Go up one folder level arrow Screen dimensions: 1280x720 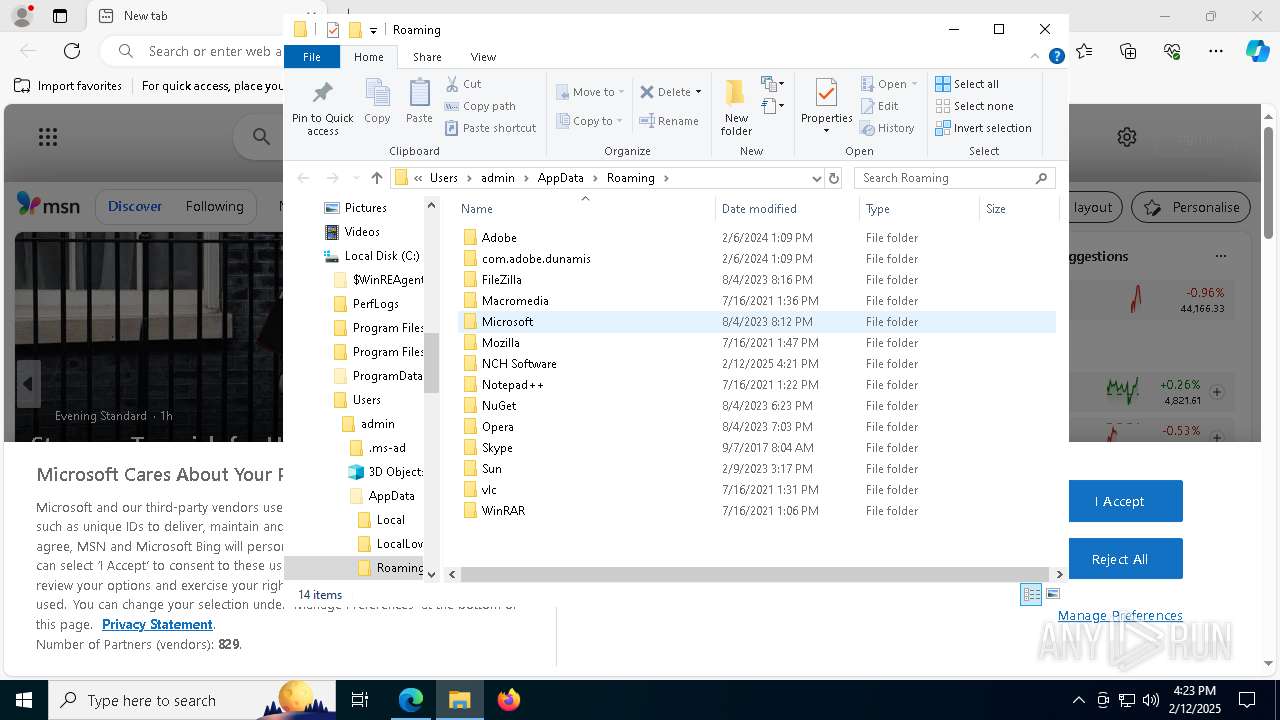(376, 178)
